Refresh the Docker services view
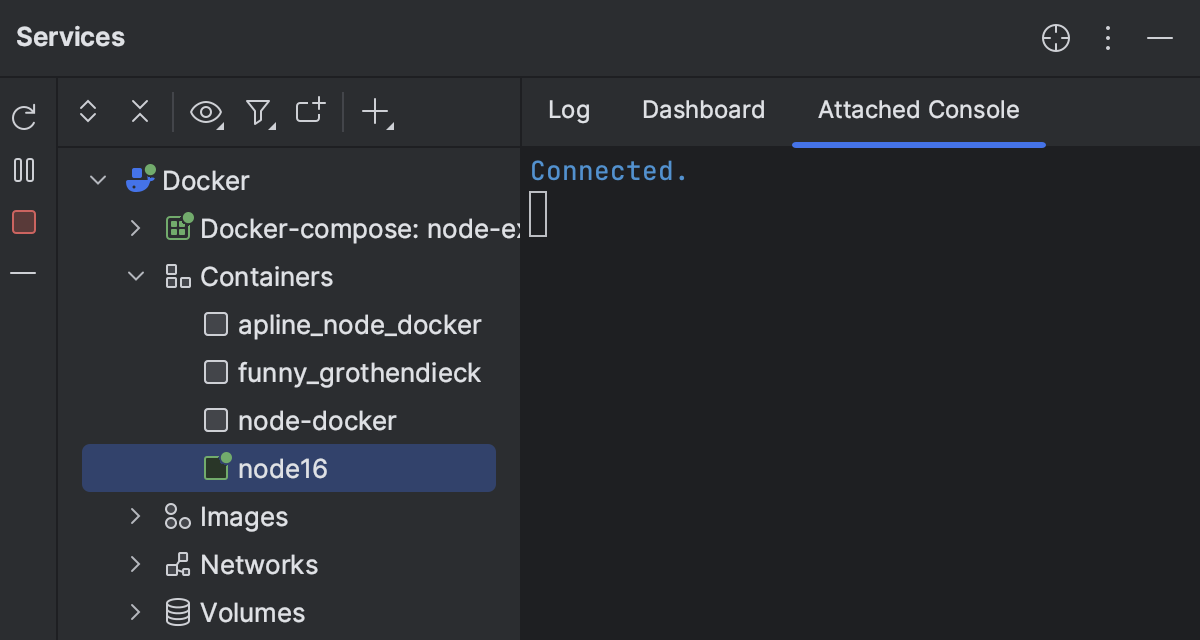The height and width of the screenshot is (640, 1200). (x=24, y=117)
